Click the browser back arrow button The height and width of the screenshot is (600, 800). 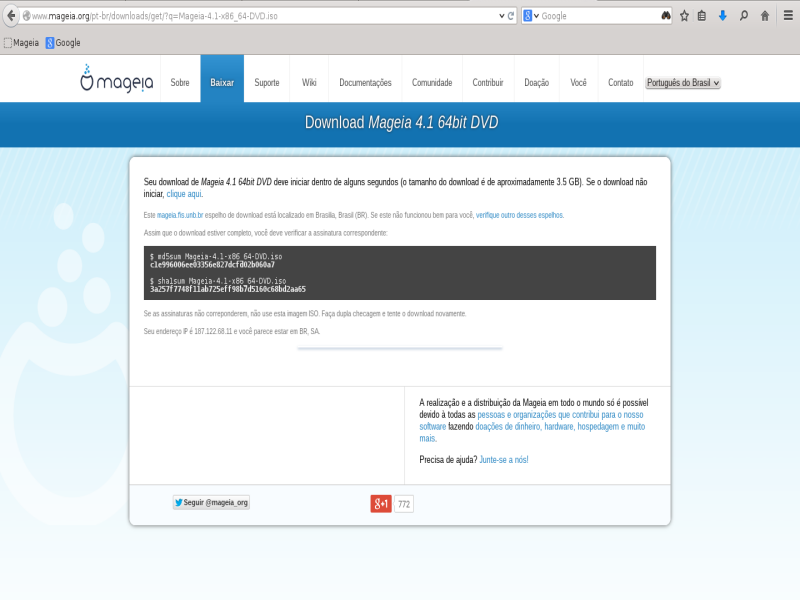(11, 16)
